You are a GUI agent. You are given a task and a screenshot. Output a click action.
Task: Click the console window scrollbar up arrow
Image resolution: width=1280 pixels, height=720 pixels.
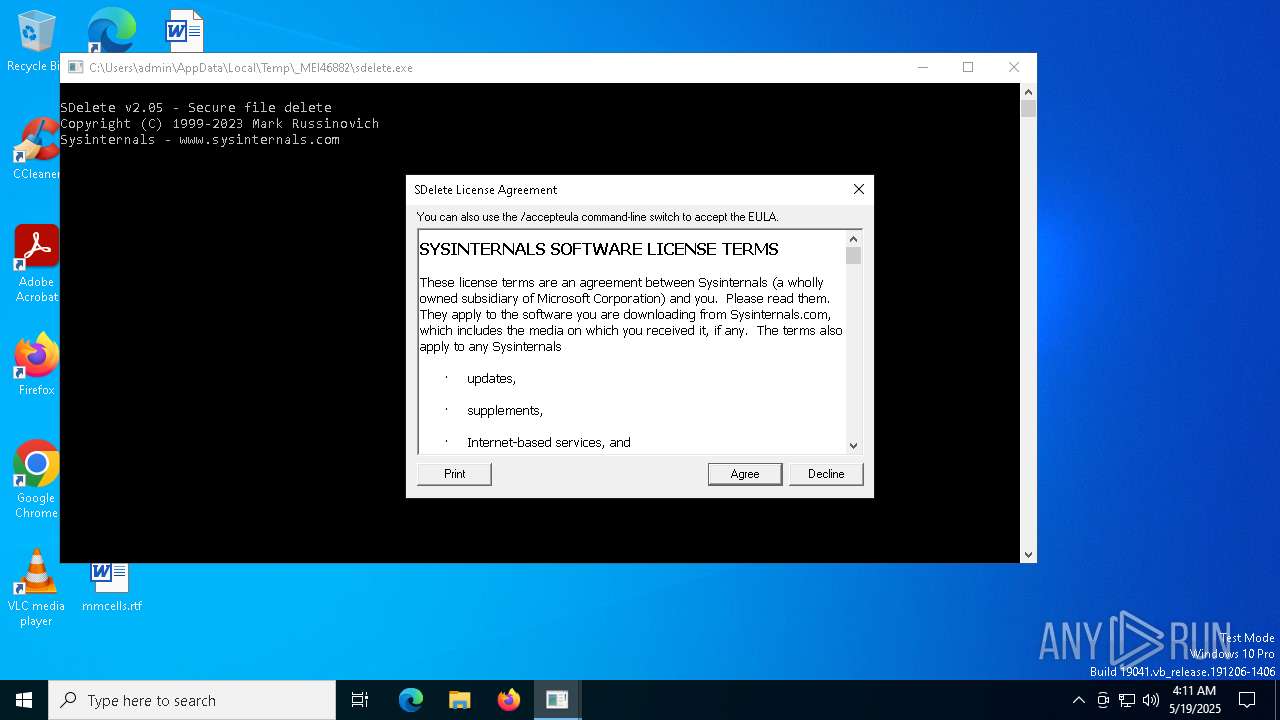(x=1028, y=92)
